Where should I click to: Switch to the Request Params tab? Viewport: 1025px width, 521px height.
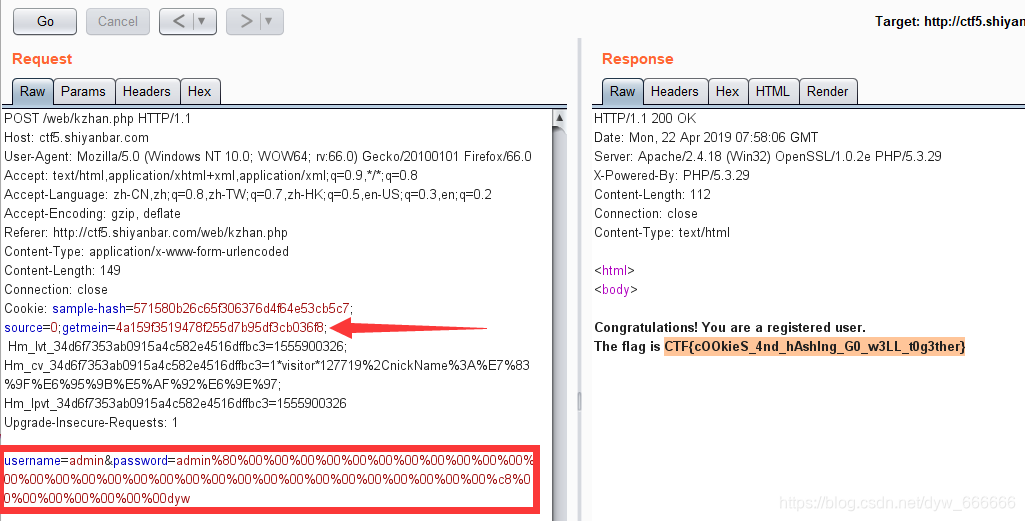83,92
